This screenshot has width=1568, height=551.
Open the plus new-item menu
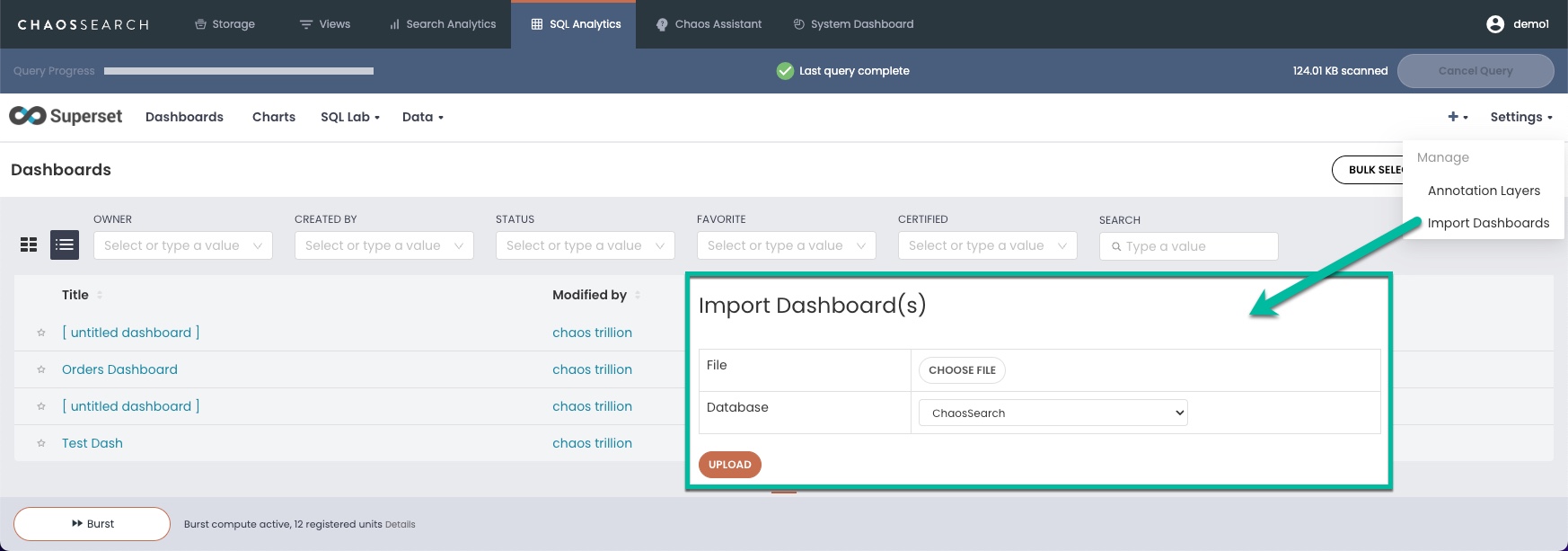(1458, 117)
